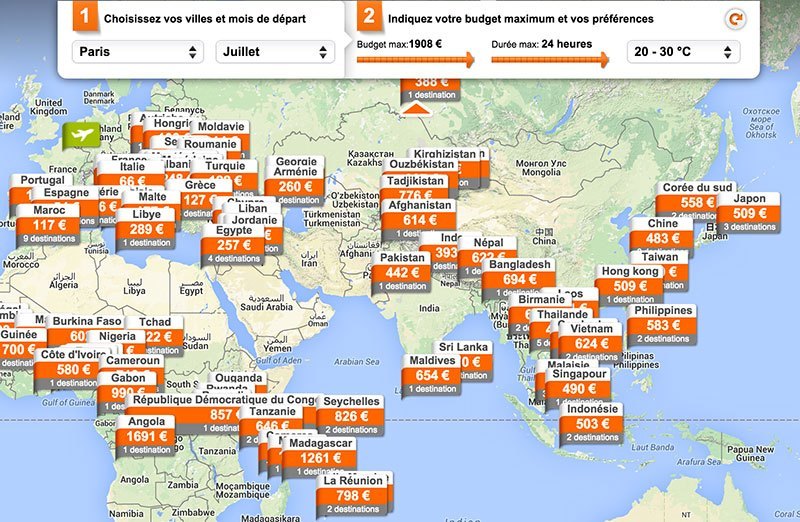Image resolution: width=800 pixels, height=522 pixels.
Task: Click the orange reset arrow icon
Action: (x=738, y=18)
